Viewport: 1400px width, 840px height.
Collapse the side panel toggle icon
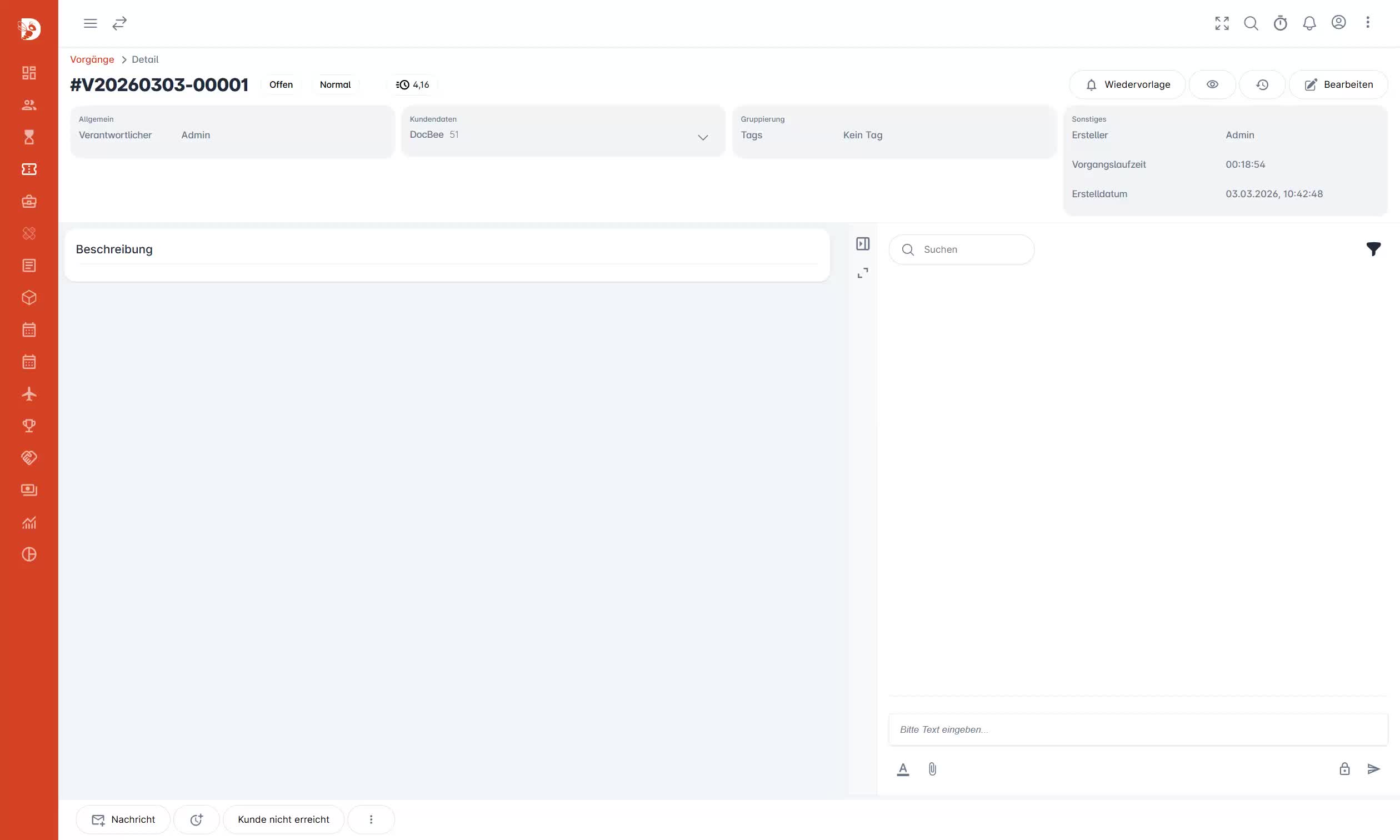[x=862, y=244]
